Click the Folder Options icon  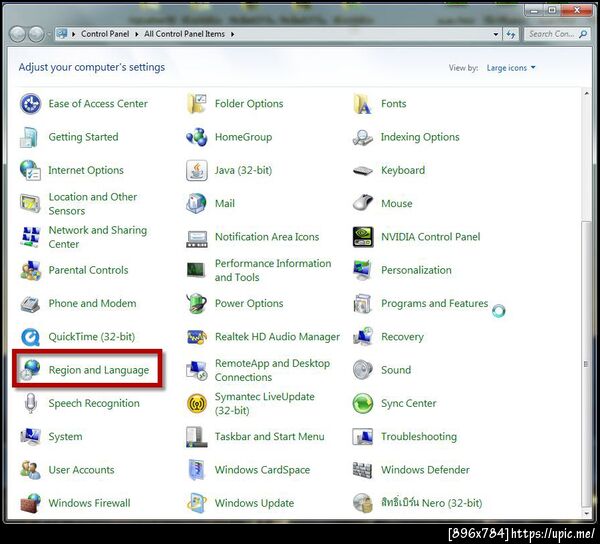[197, 104]
